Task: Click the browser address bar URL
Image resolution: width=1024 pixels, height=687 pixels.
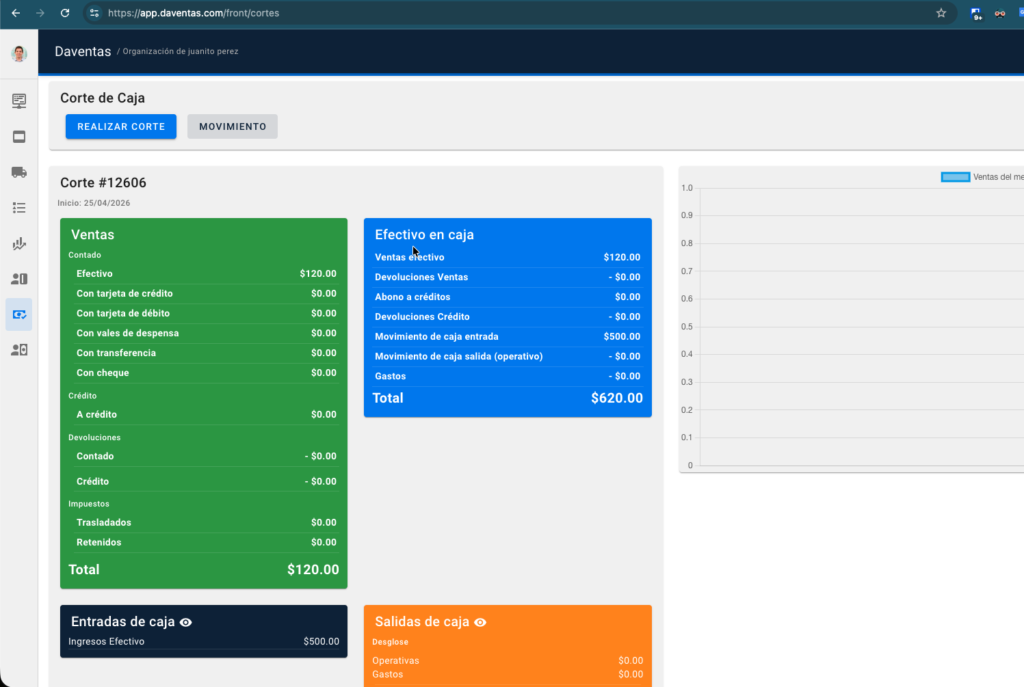Action: pyautogui.click(x=193, y=13)
